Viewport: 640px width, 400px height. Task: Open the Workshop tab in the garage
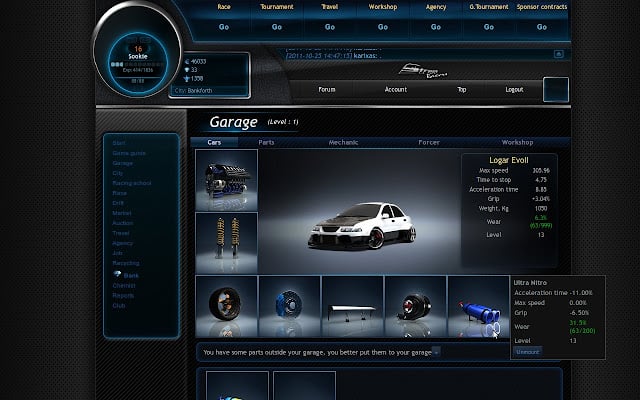click(517, 142)
